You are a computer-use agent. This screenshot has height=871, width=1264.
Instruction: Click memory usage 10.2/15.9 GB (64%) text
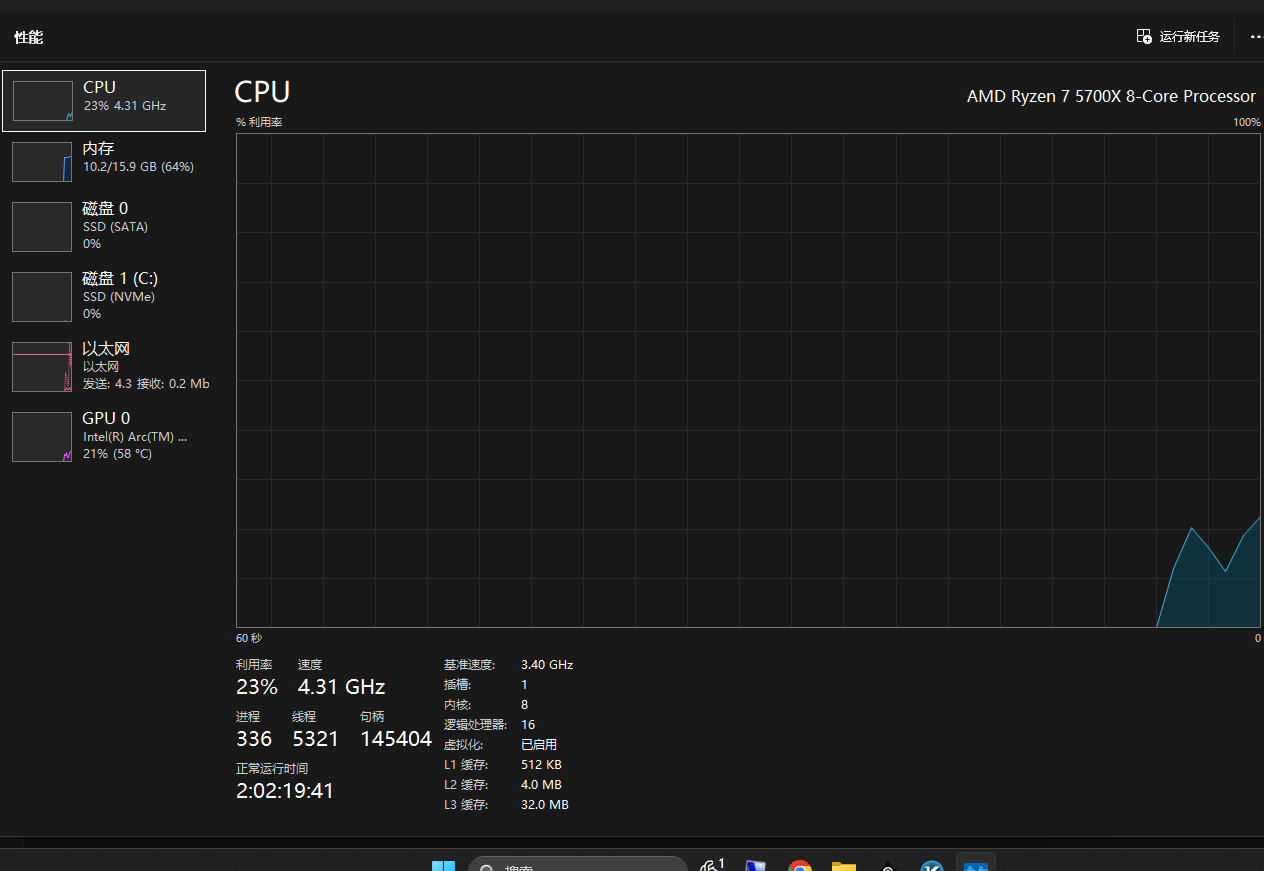pyautogui.click(x=138, y=167)
